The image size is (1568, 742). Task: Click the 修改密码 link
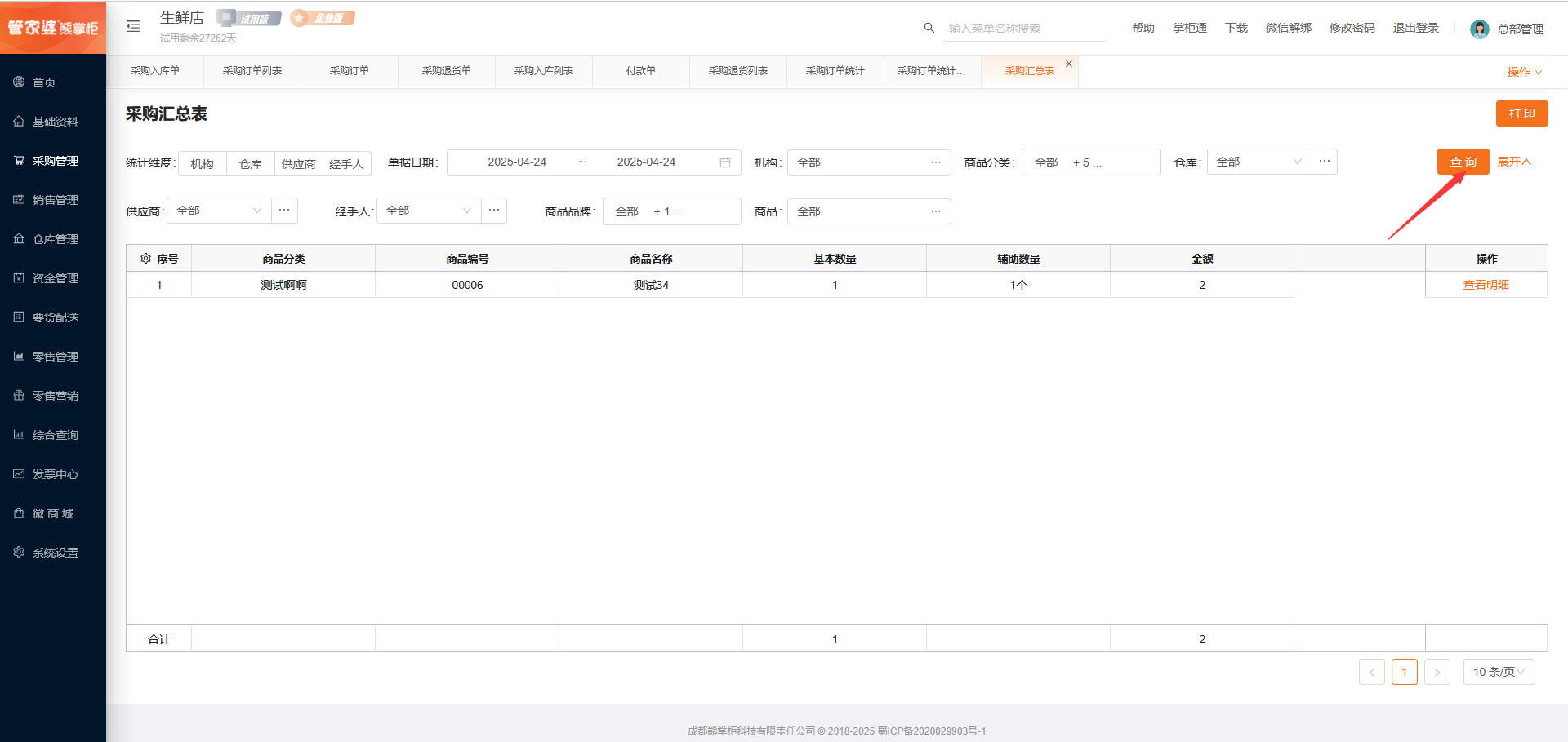[x=1352, y=28]
